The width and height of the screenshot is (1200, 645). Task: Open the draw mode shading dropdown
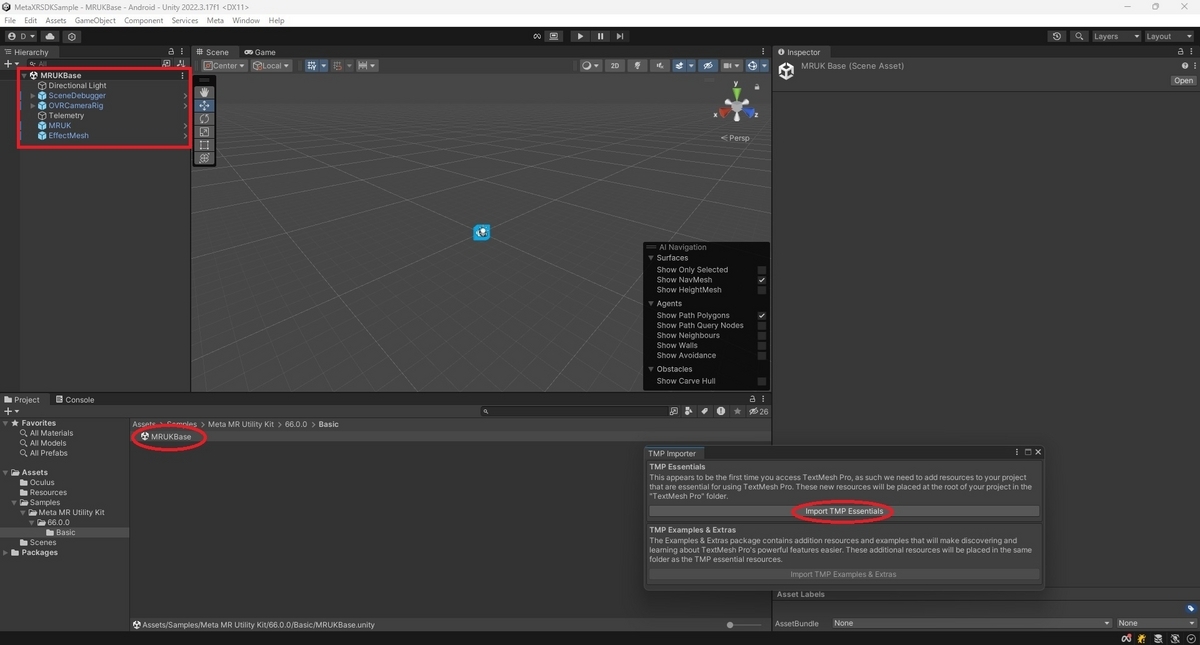pos(591,66)
